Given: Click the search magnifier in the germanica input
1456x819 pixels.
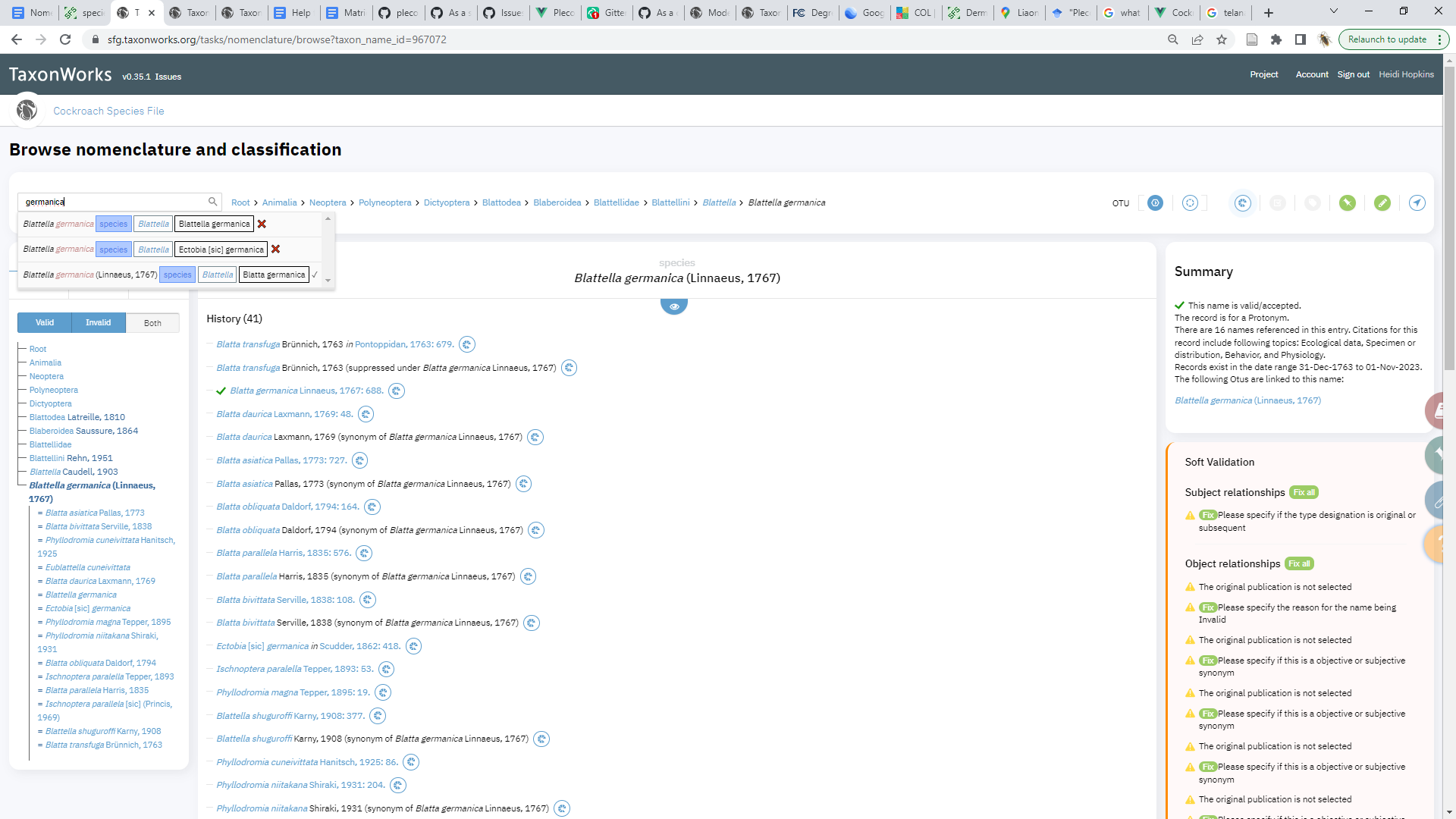Looking at the screenshot, I should 212,202.
